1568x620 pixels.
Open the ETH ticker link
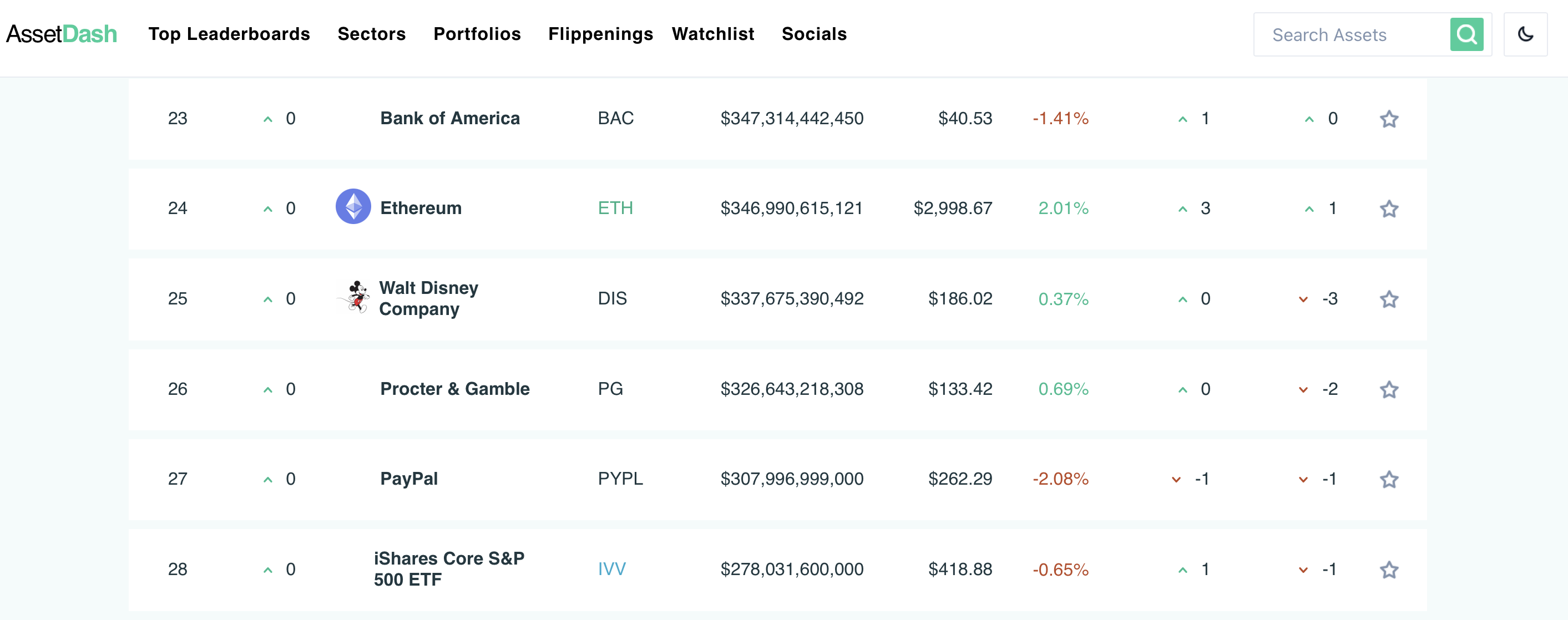(615, 208)
